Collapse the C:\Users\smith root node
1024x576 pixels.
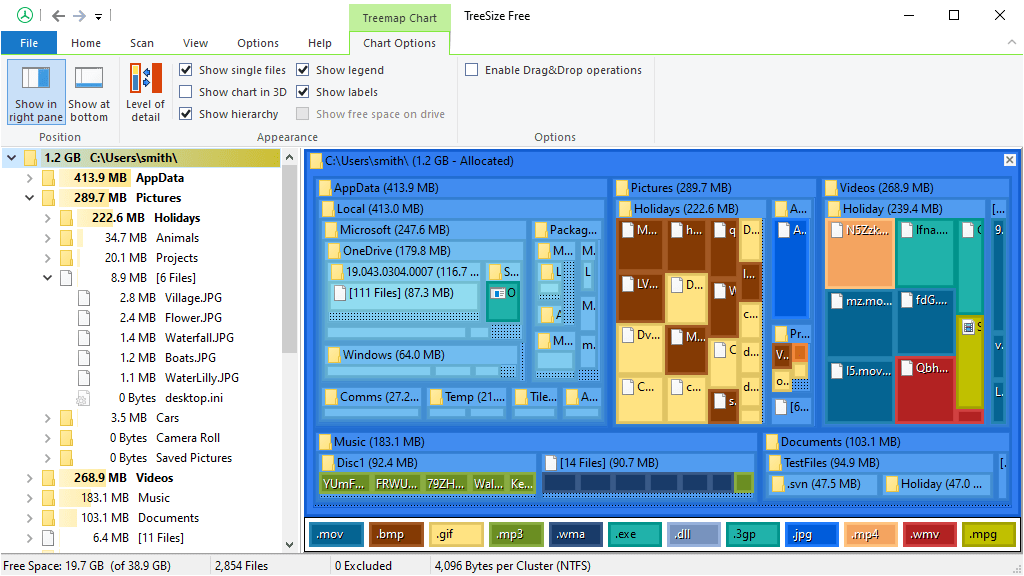(x=11, y=157)
